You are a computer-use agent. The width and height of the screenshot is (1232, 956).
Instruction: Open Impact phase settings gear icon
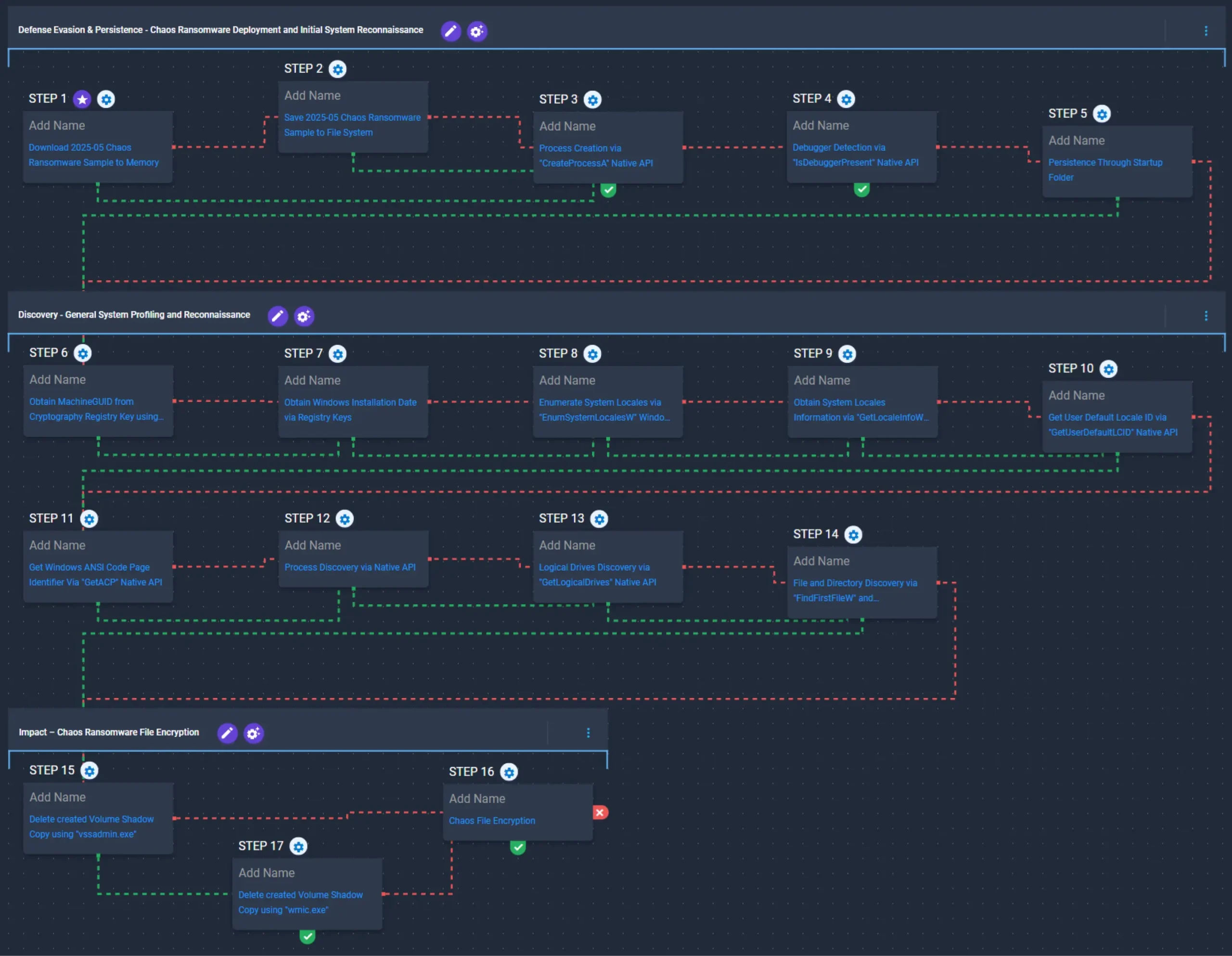(254, 734)
